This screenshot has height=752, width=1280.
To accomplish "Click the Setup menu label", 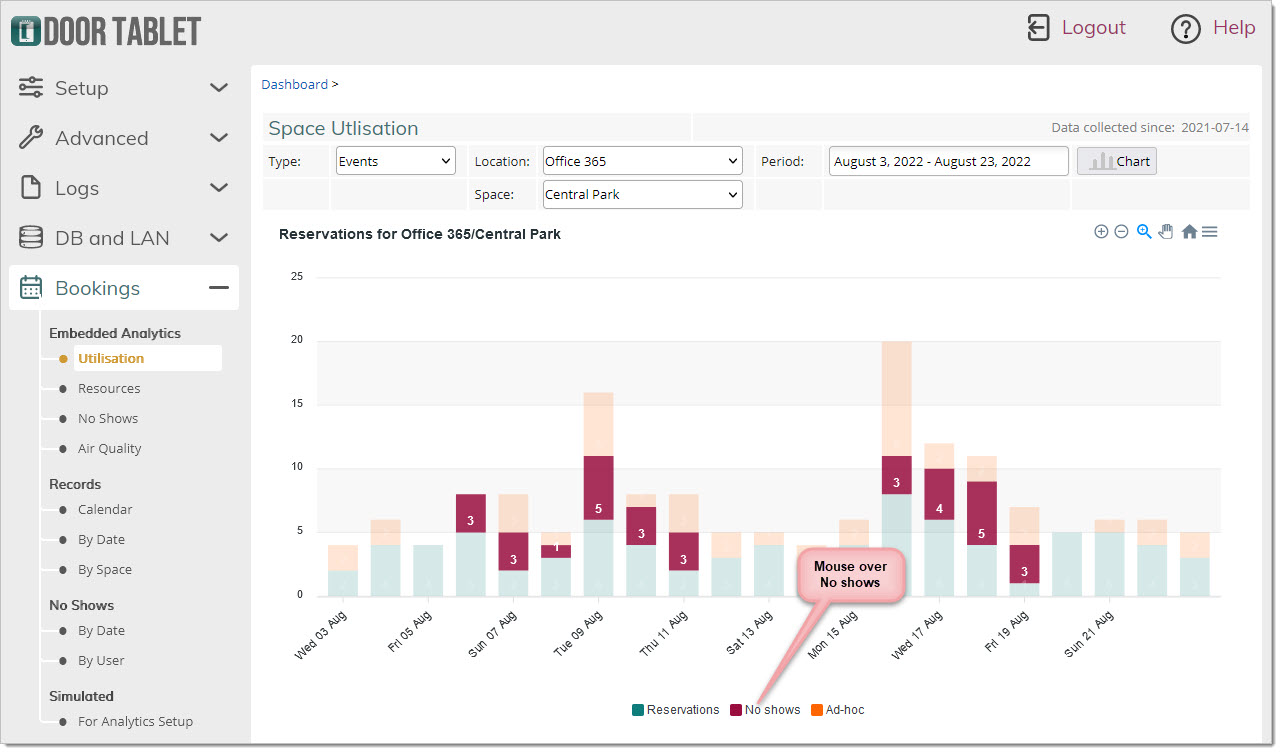I will tap(82, 88).
